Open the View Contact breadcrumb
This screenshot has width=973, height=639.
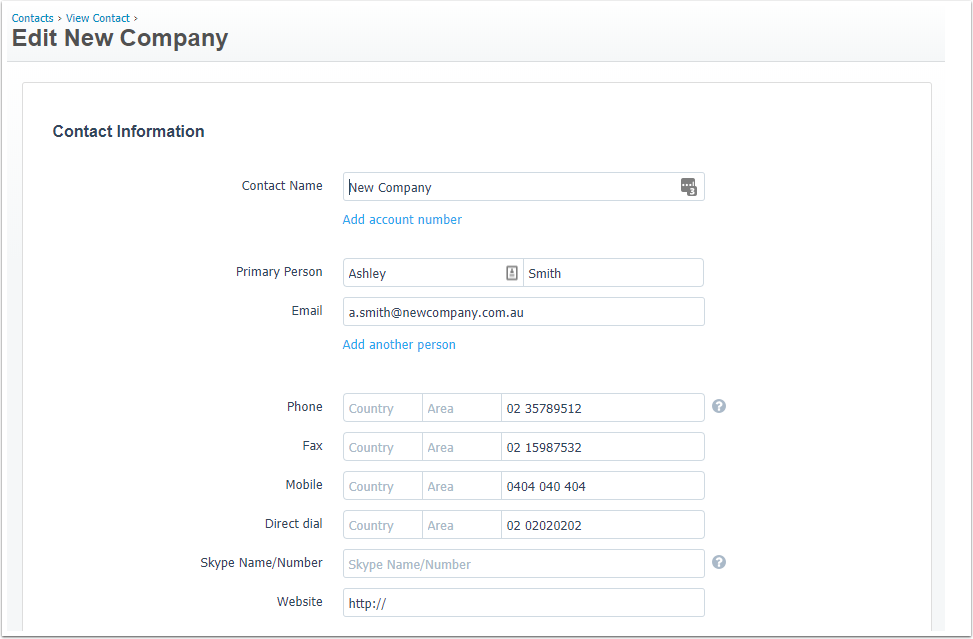click(x=98, y=18)
